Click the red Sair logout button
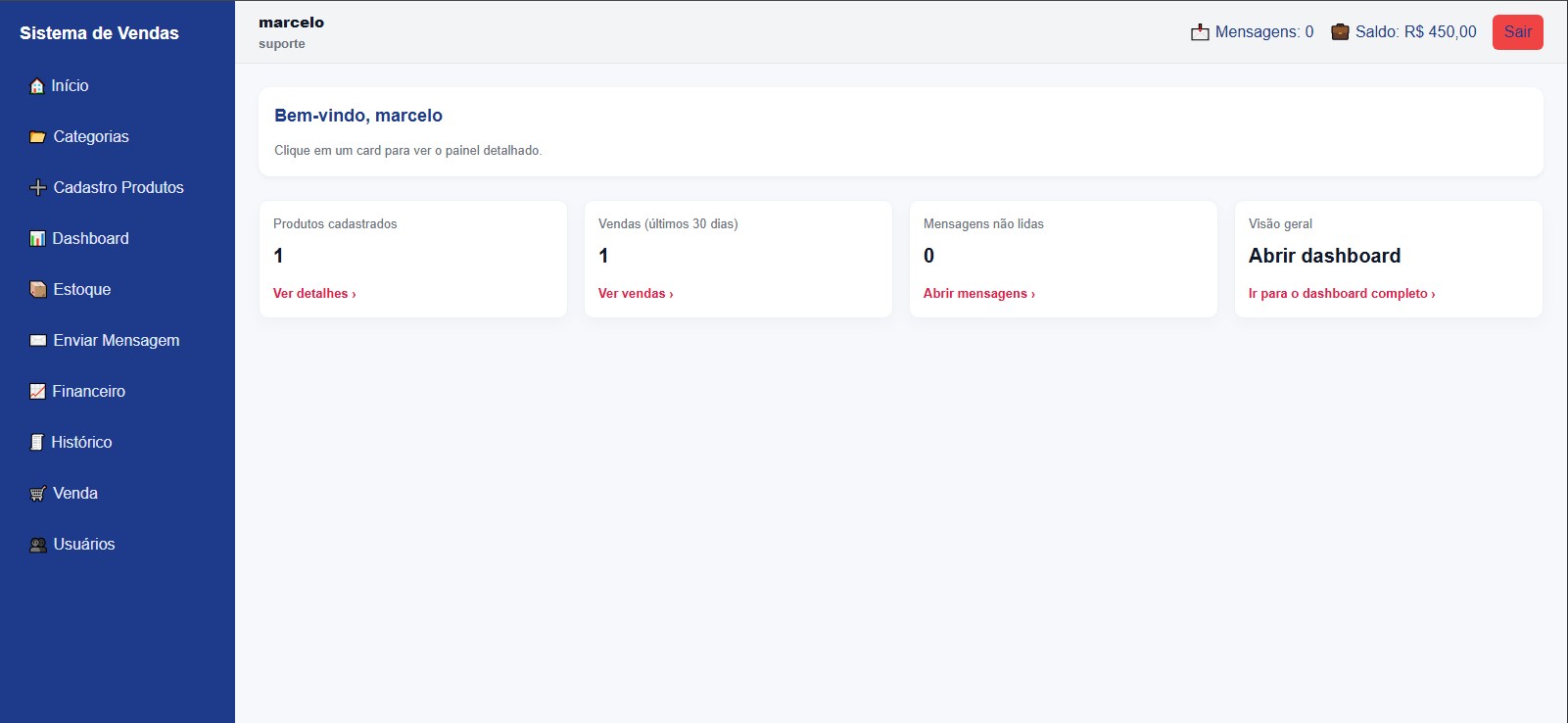The height and width of the screenshot is (723, 1568). 1517,32
